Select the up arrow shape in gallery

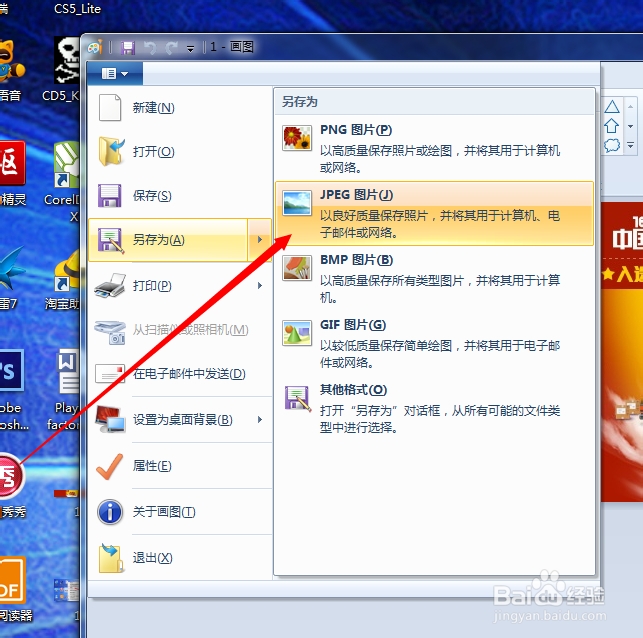pos(611,126)
